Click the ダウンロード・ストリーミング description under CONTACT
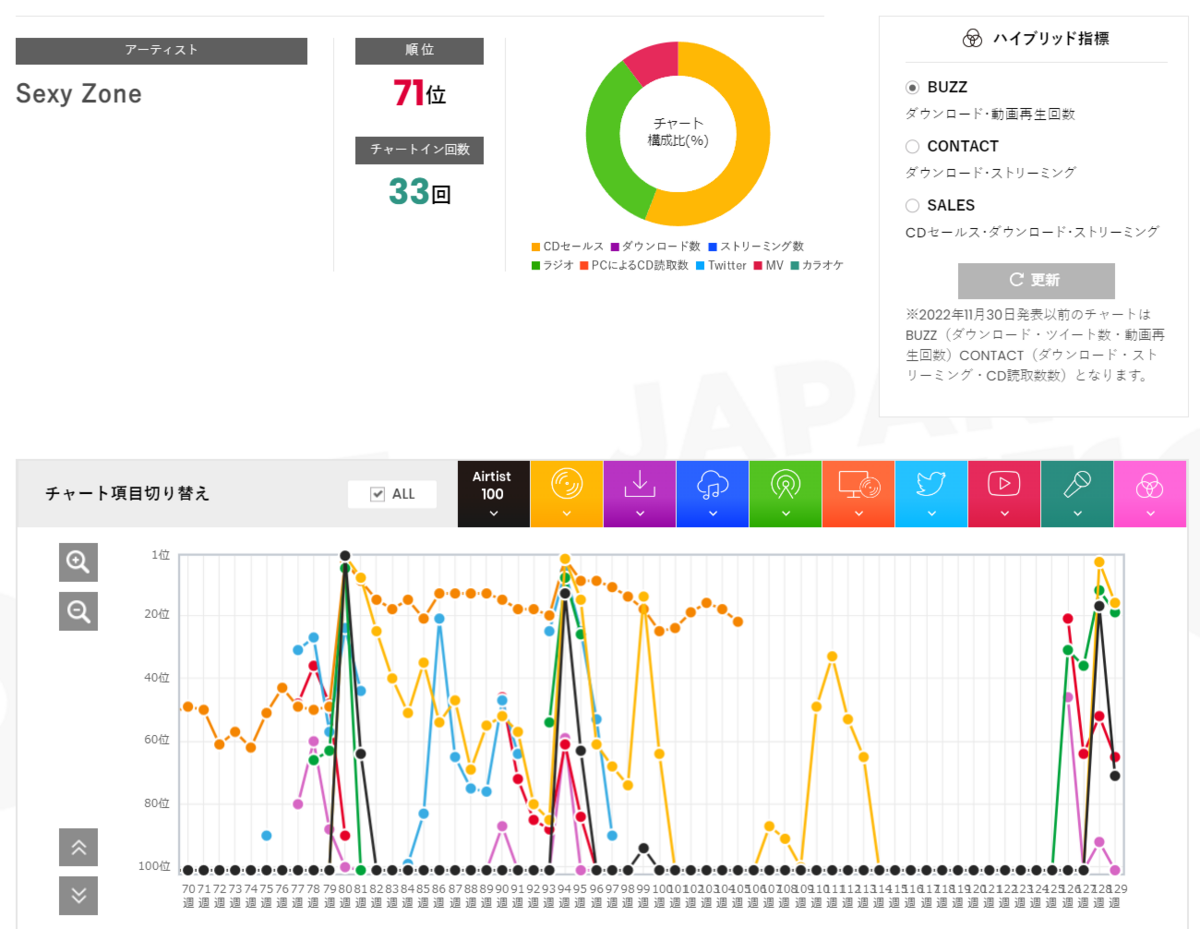Image resolution: width=1200 pixels, height=929 pixels. click(990, 172)
